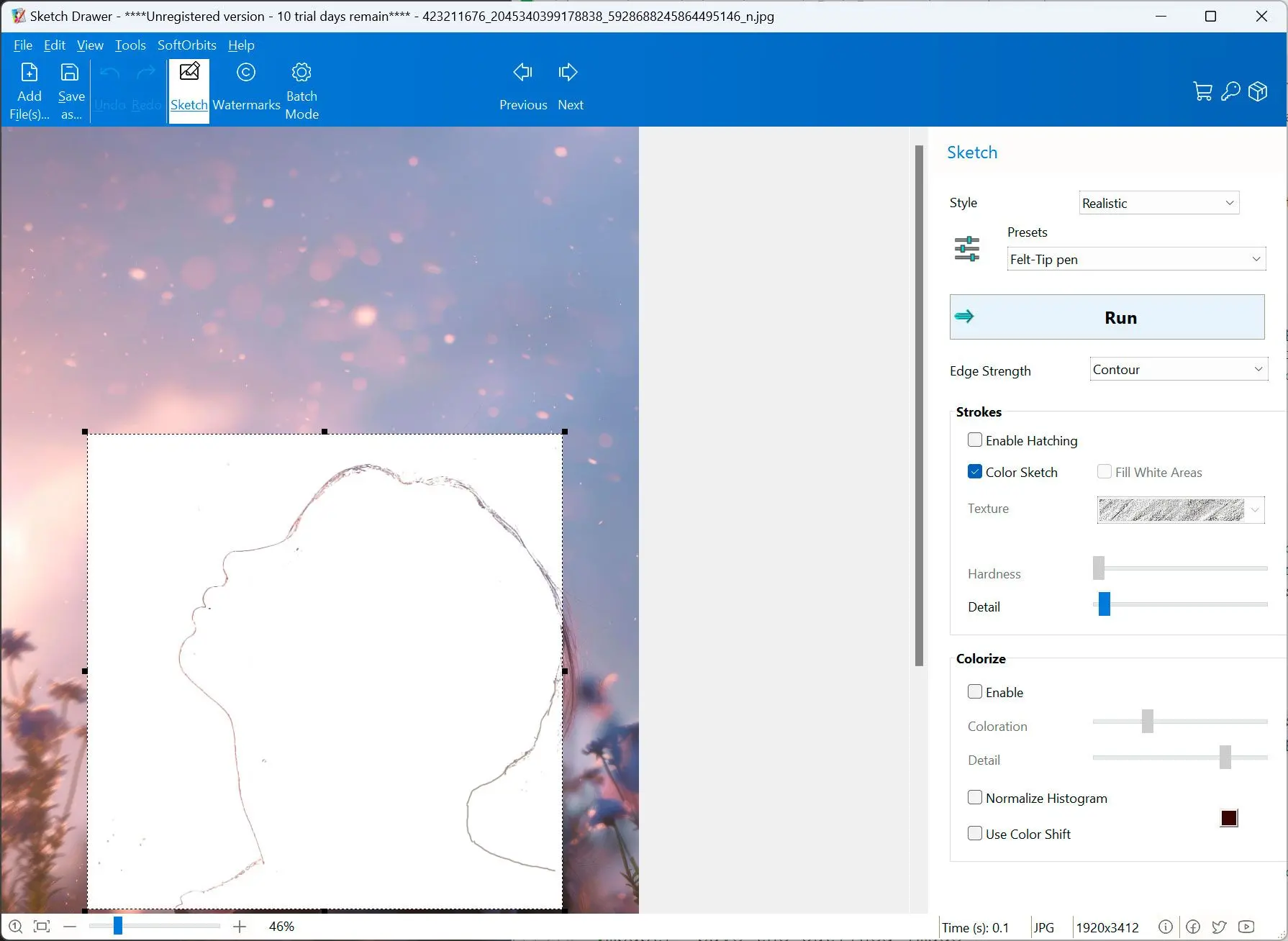Click the fit-to-window zoom icon
The height and width of the screenshot is (941, 1288).
point(42,927)
